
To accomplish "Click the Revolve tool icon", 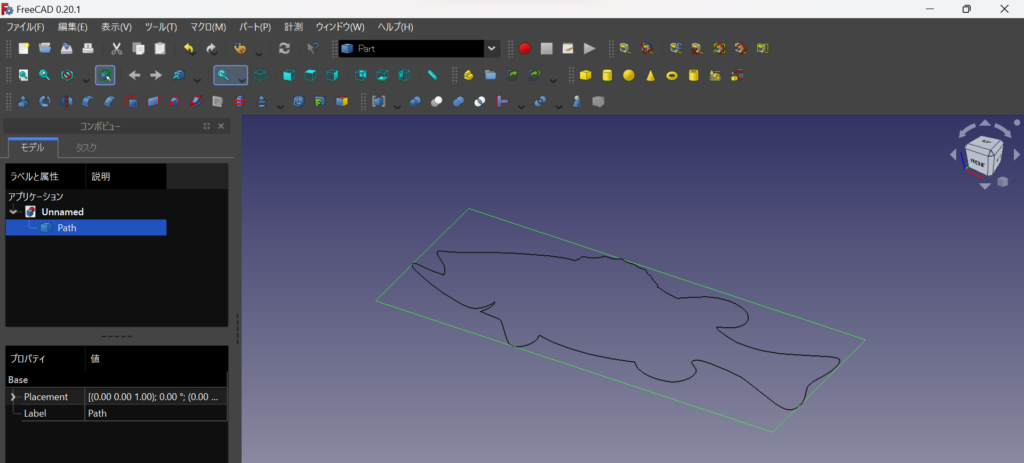I will tap(45, 102).
